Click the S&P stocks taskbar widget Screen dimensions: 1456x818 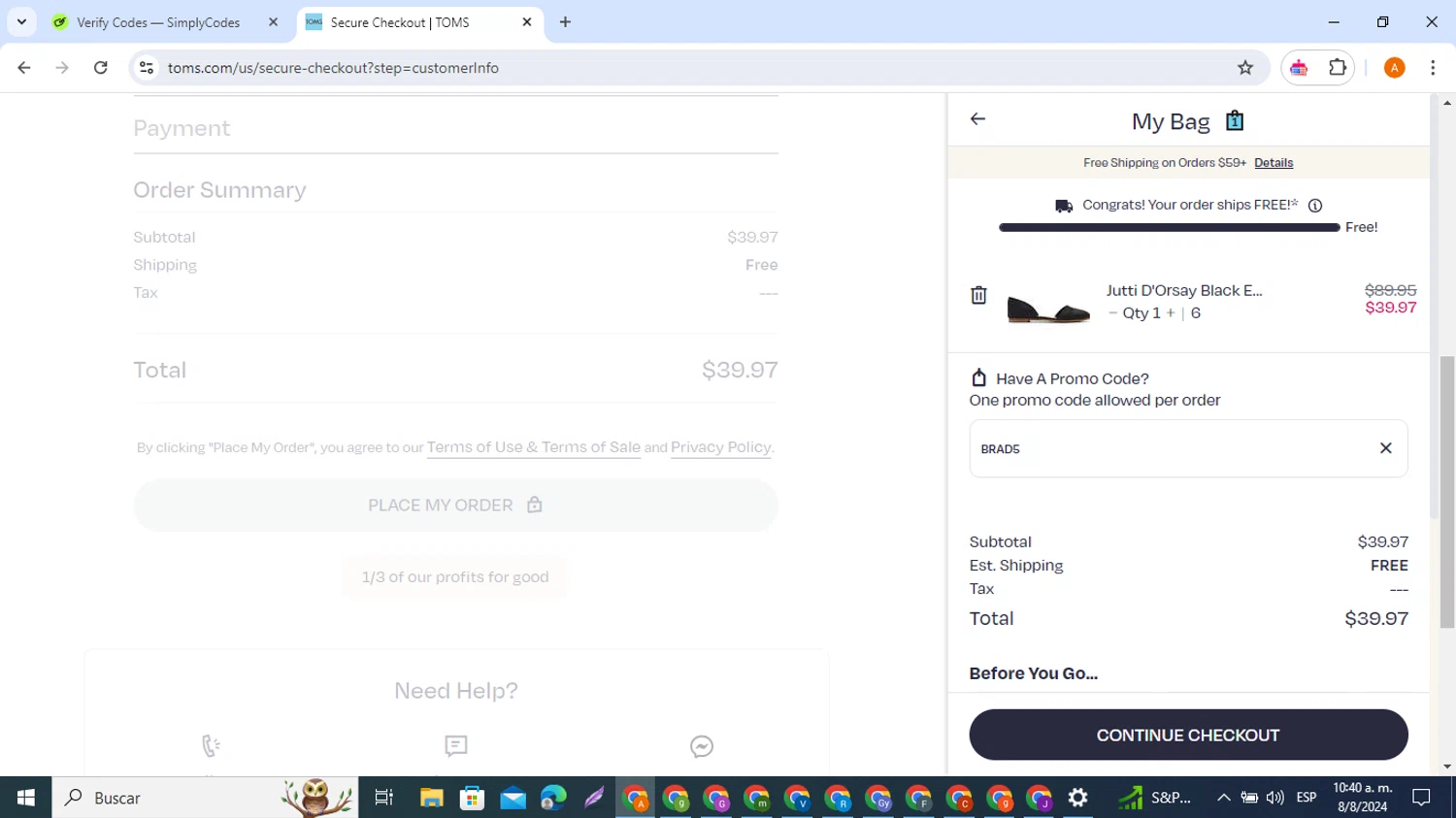tap(1155, 798)
